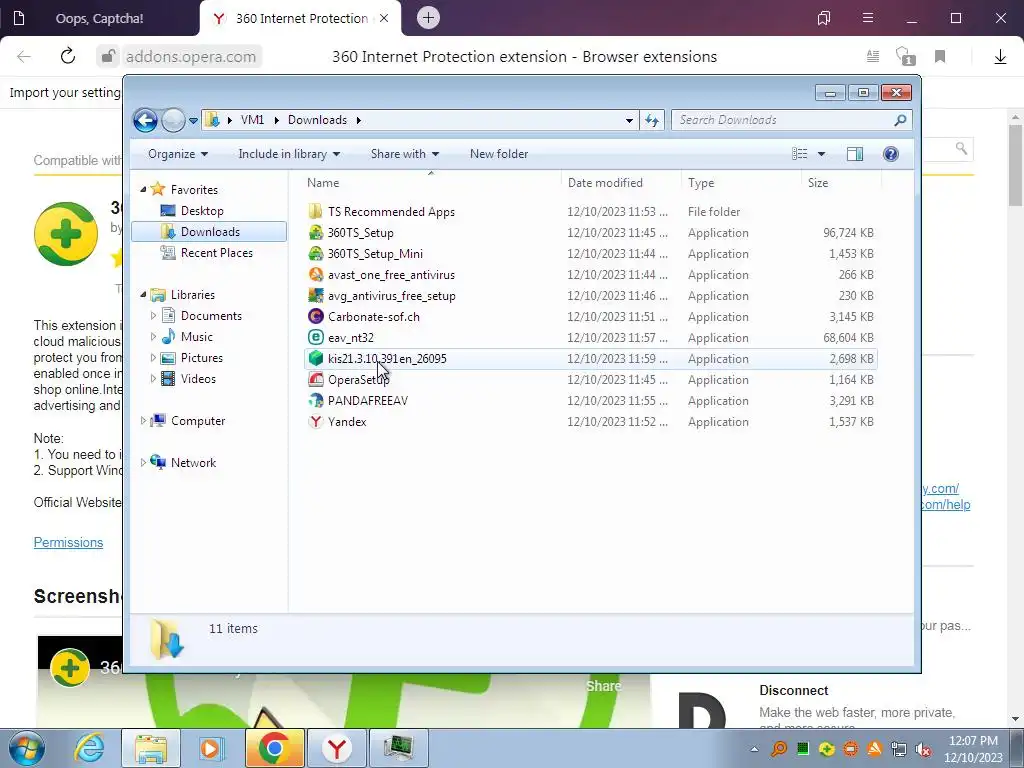This screenshot has width=1024, height=768.
Task: Click the change your view icon
Action: [800, 154]
